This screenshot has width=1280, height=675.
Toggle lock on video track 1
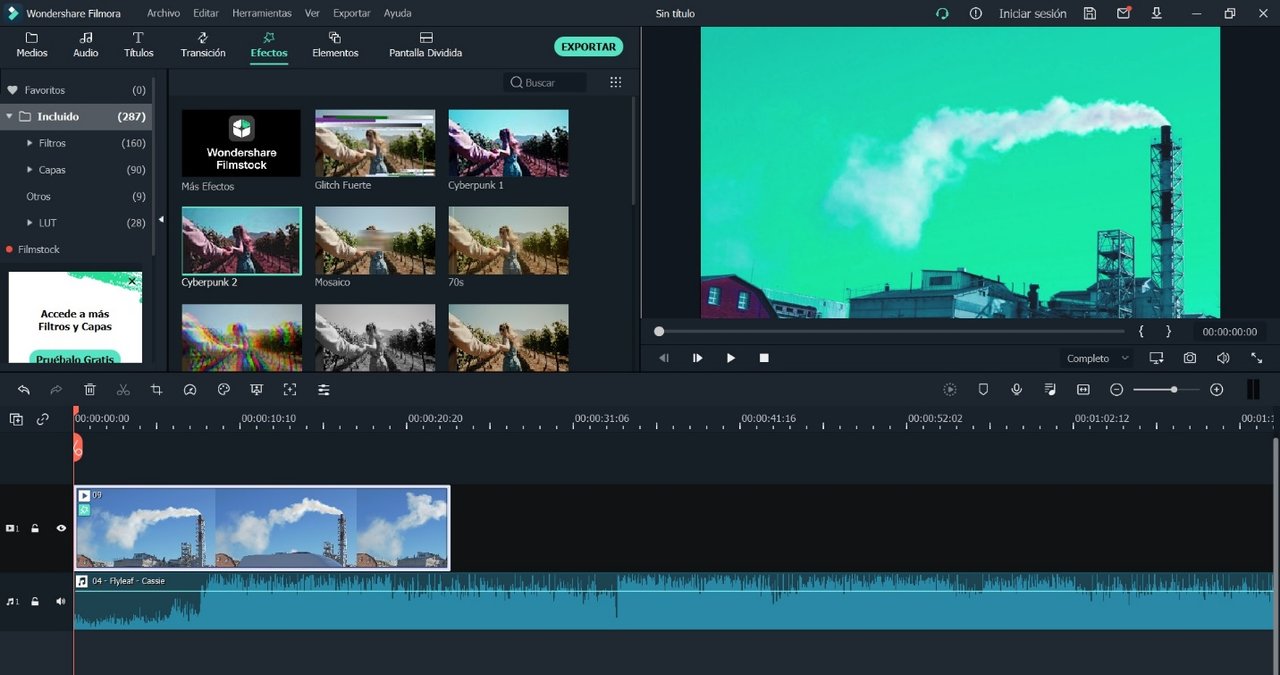coord(35,528)
